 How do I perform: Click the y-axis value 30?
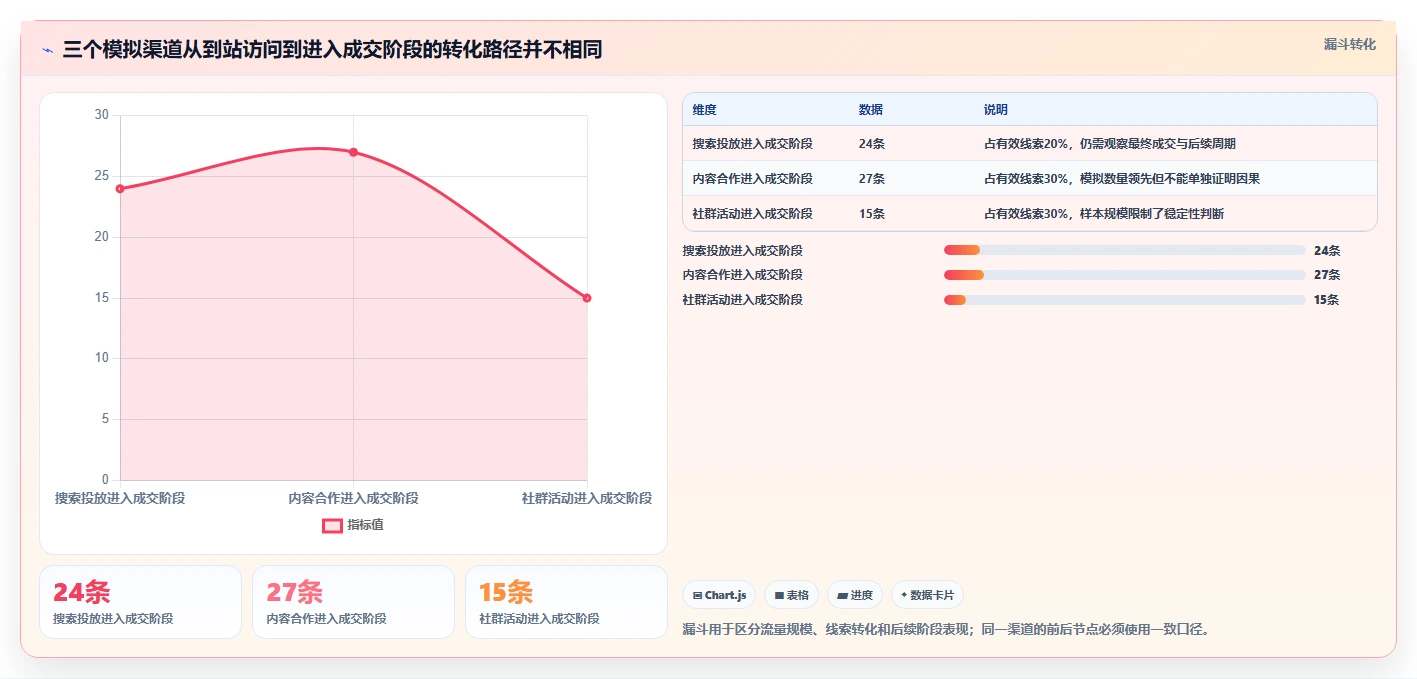pos(101,115)
